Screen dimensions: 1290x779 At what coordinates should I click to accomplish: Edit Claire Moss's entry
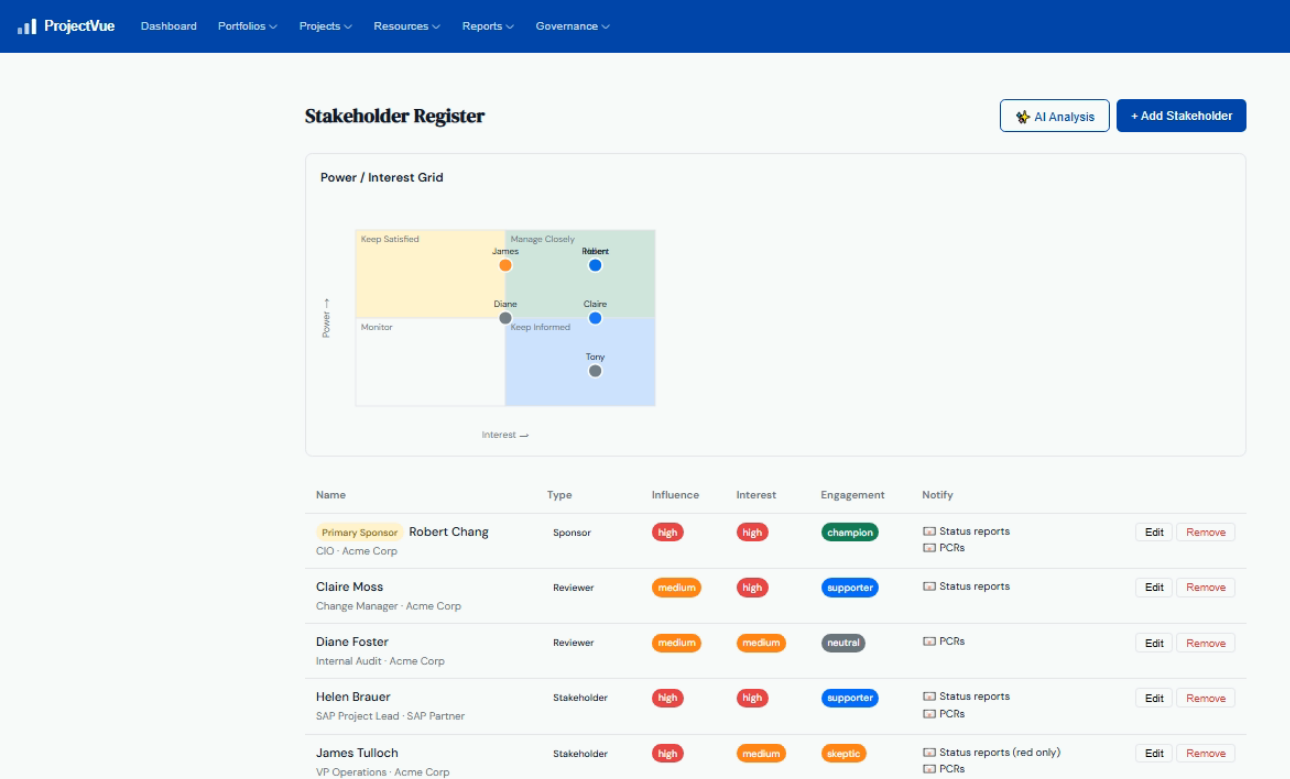1154,587
